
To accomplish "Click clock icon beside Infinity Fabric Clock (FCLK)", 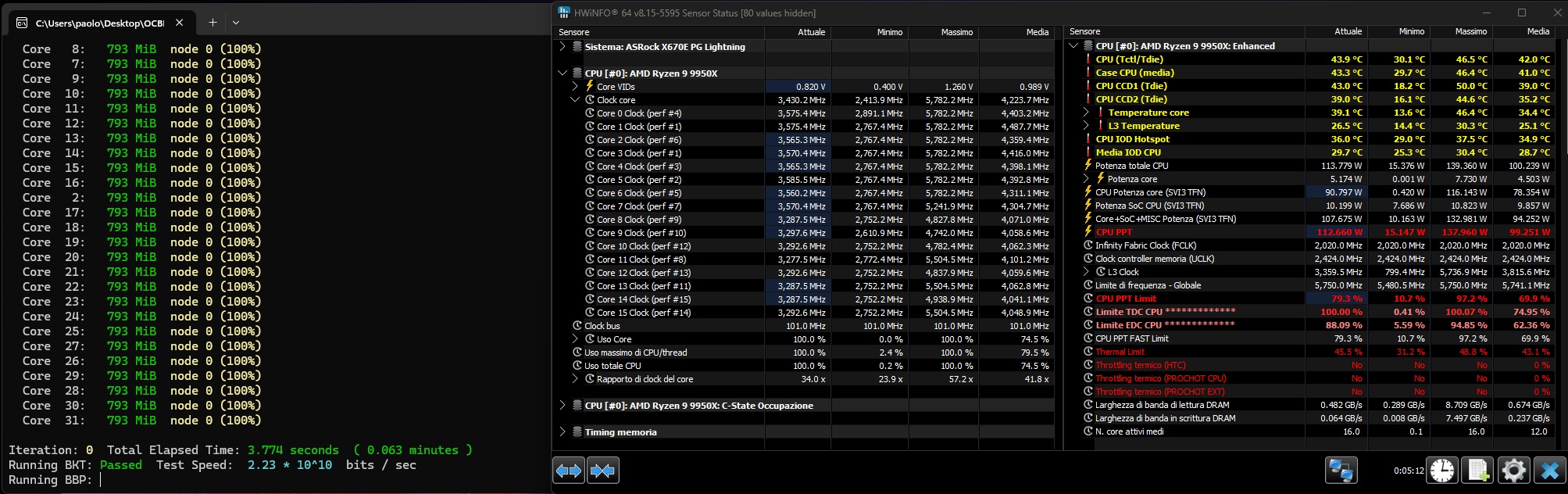I will [1088, 245].
